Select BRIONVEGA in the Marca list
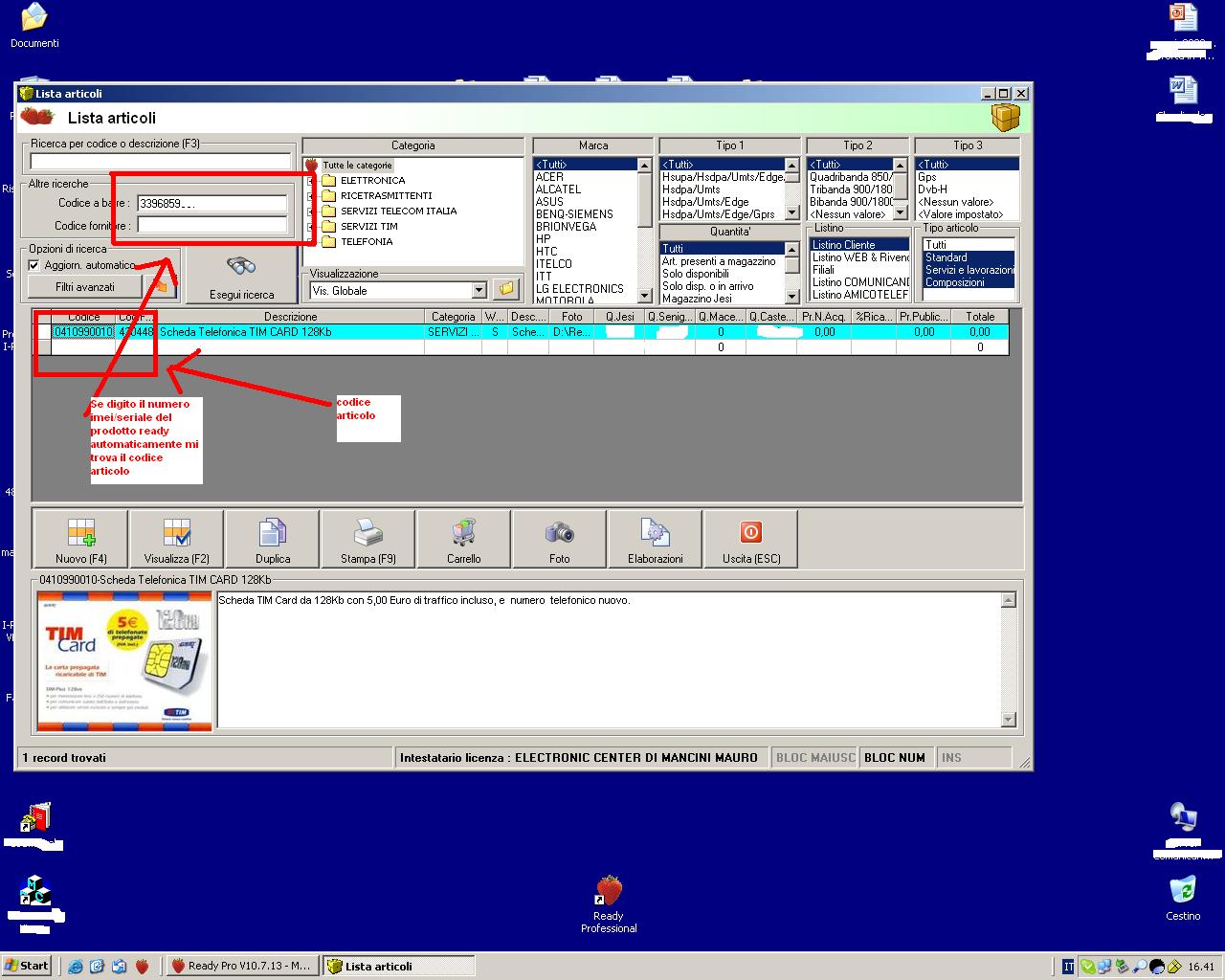The height and width of the screenshot is (980, 1225). [x=566, y=227]
